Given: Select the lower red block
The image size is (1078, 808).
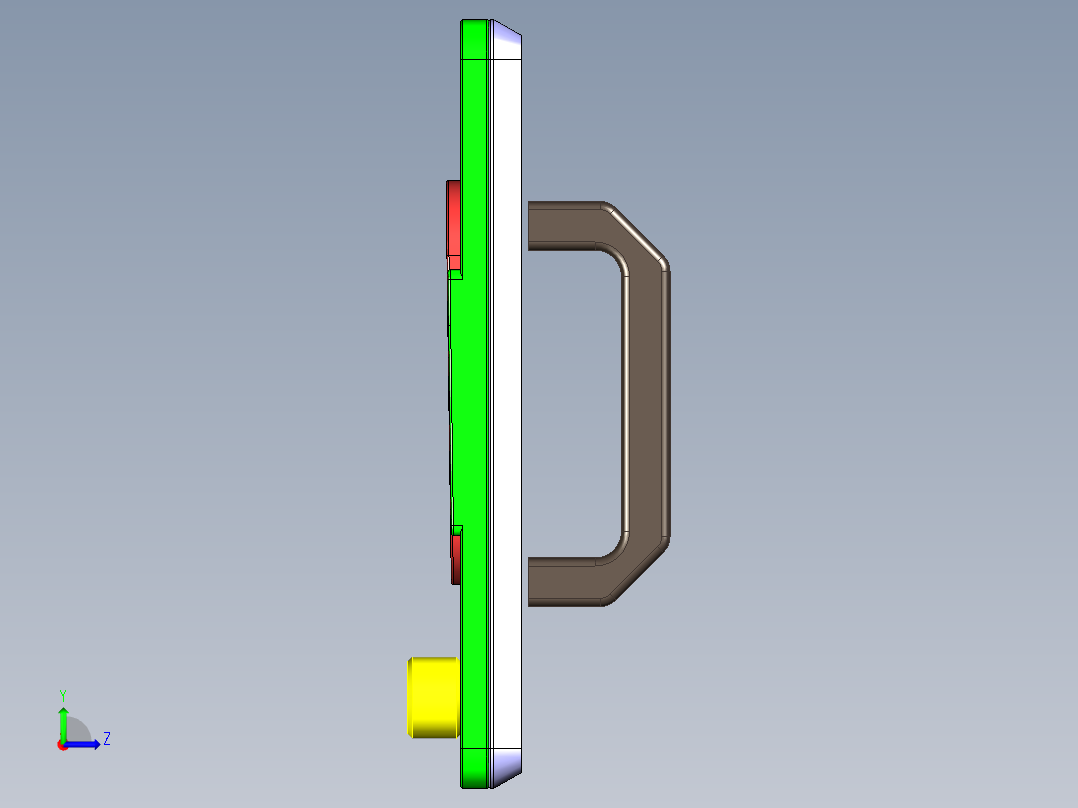Looking at the screenshot, I should (456, 559).
